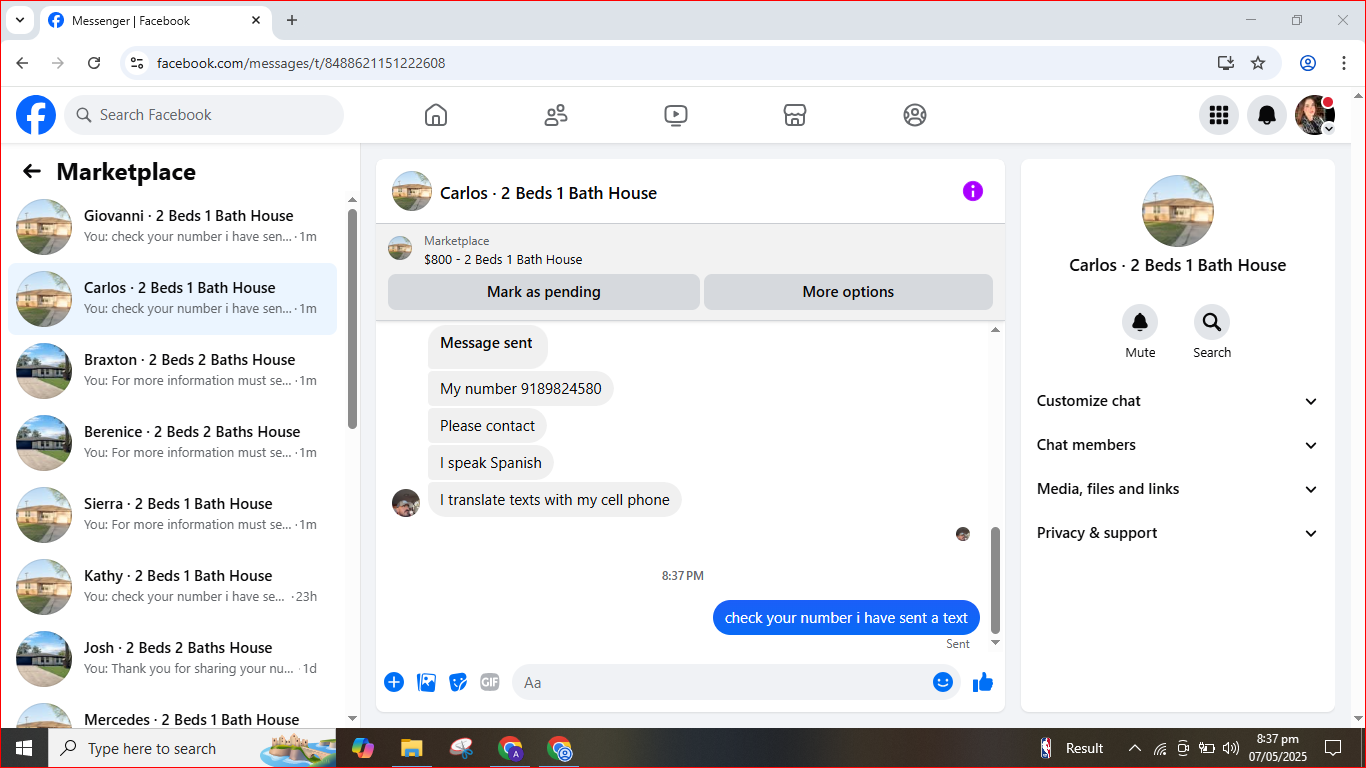1366x768 pixels.
Task: View site information icon in address bar
Action: (138, 63)
